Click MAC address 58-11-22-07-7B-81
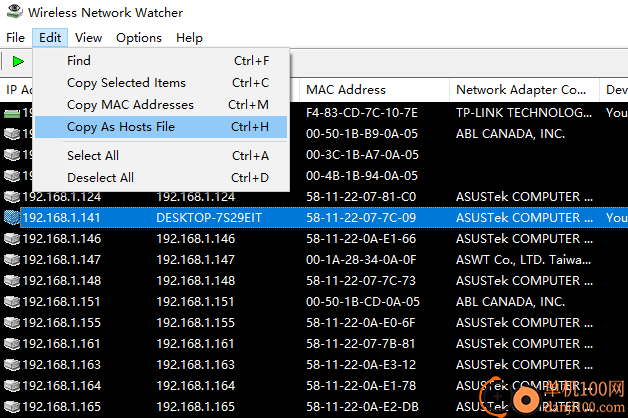 click(360, 344)
